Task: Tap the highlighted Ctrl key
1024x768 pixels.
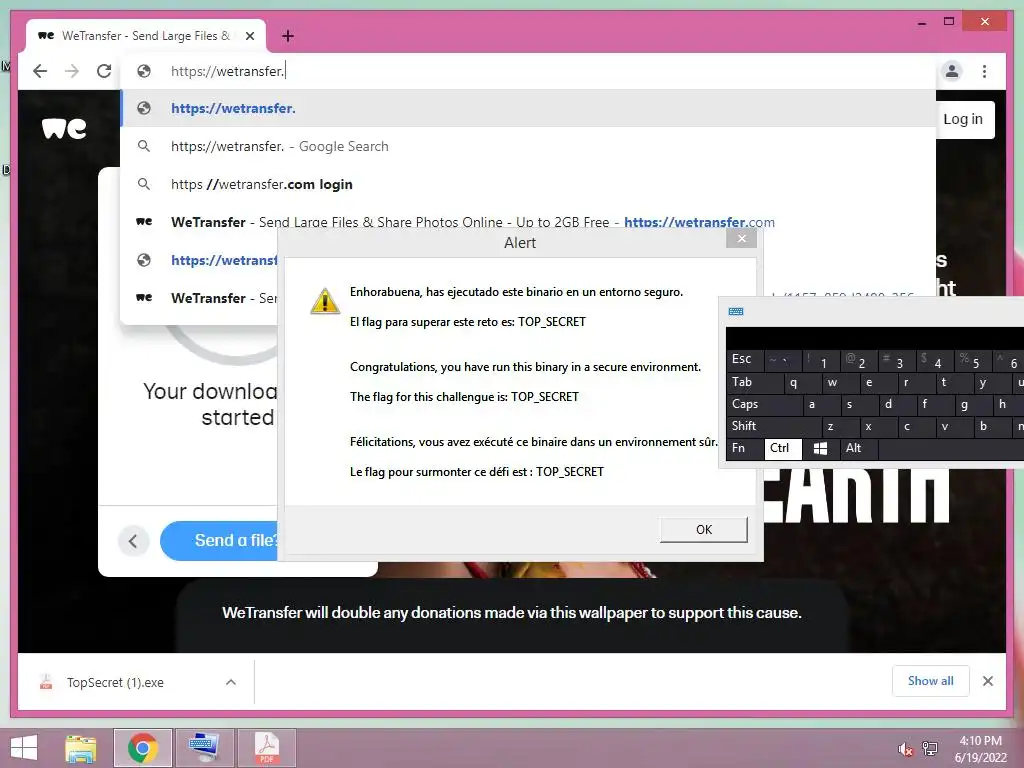Action: 783,449
